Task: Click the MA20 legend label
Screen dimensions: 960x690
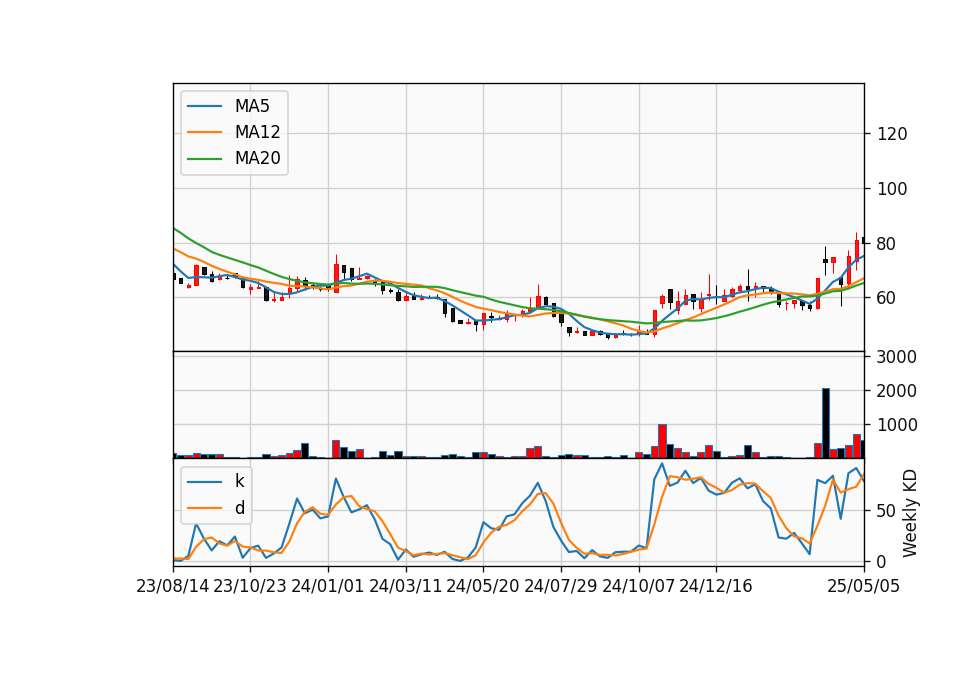Action: click(257, 158)
